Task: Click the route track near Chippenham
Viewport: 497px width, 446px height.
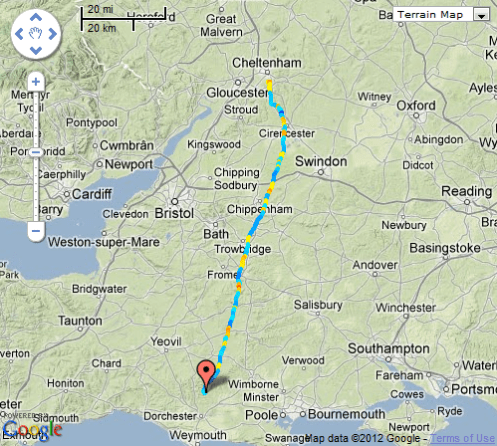Action: (262, 211)
